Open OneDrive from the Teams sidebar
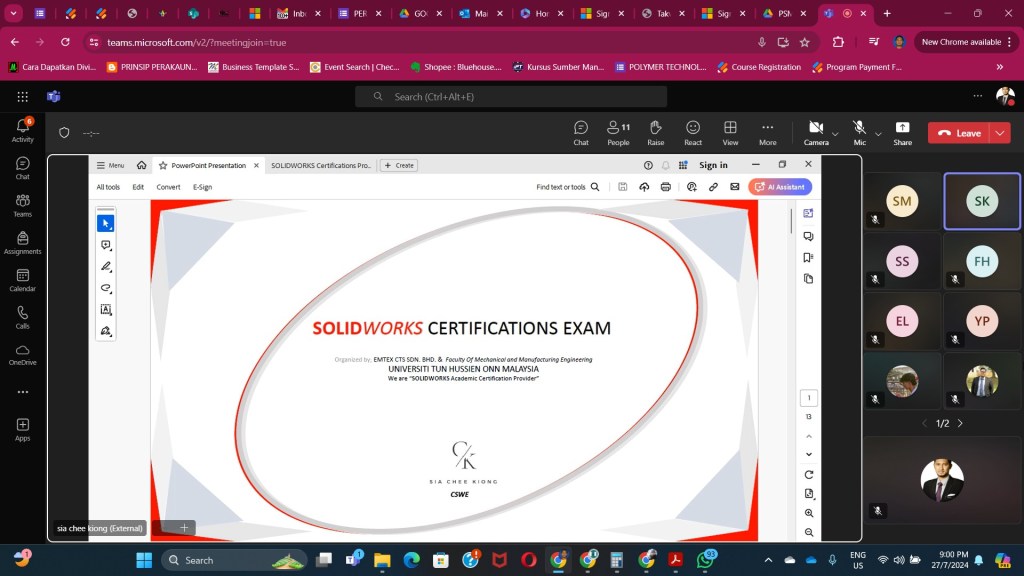 pyautogui.click(x=22, y=353)
